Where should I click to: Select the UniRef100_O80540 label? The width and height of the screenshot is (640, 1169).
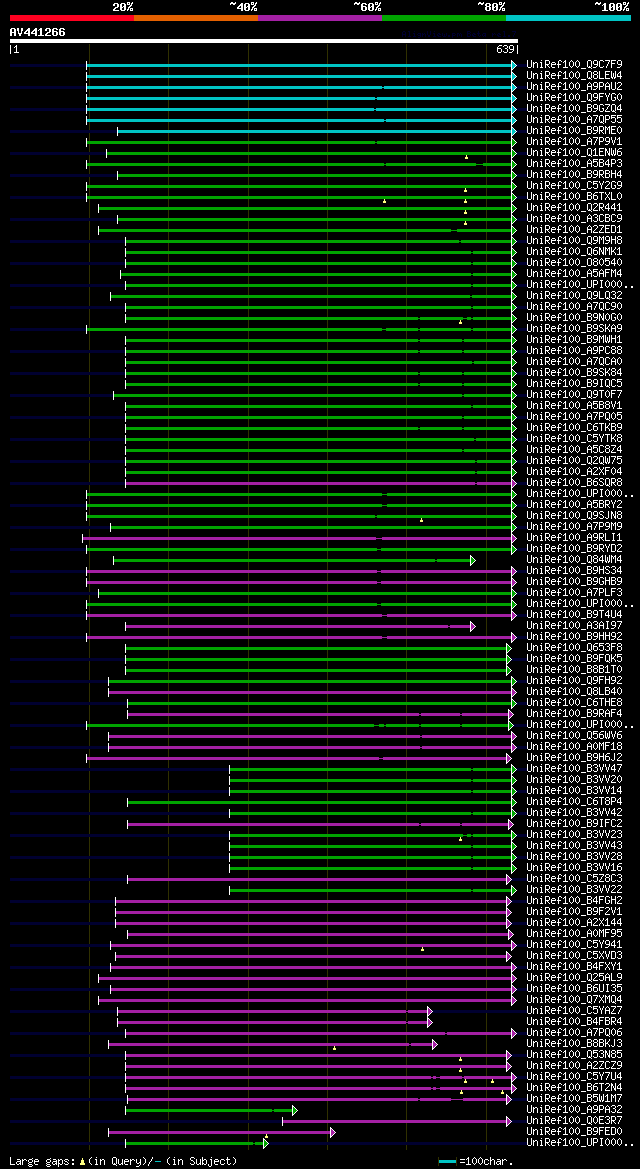pyautogui.click(x=574, y=263)
